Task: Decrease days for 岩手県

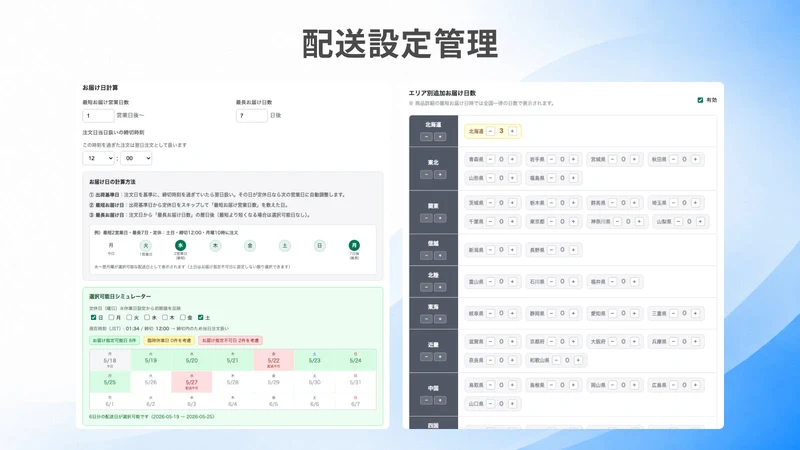Action: pyautogui.click(x=552, y=159)
